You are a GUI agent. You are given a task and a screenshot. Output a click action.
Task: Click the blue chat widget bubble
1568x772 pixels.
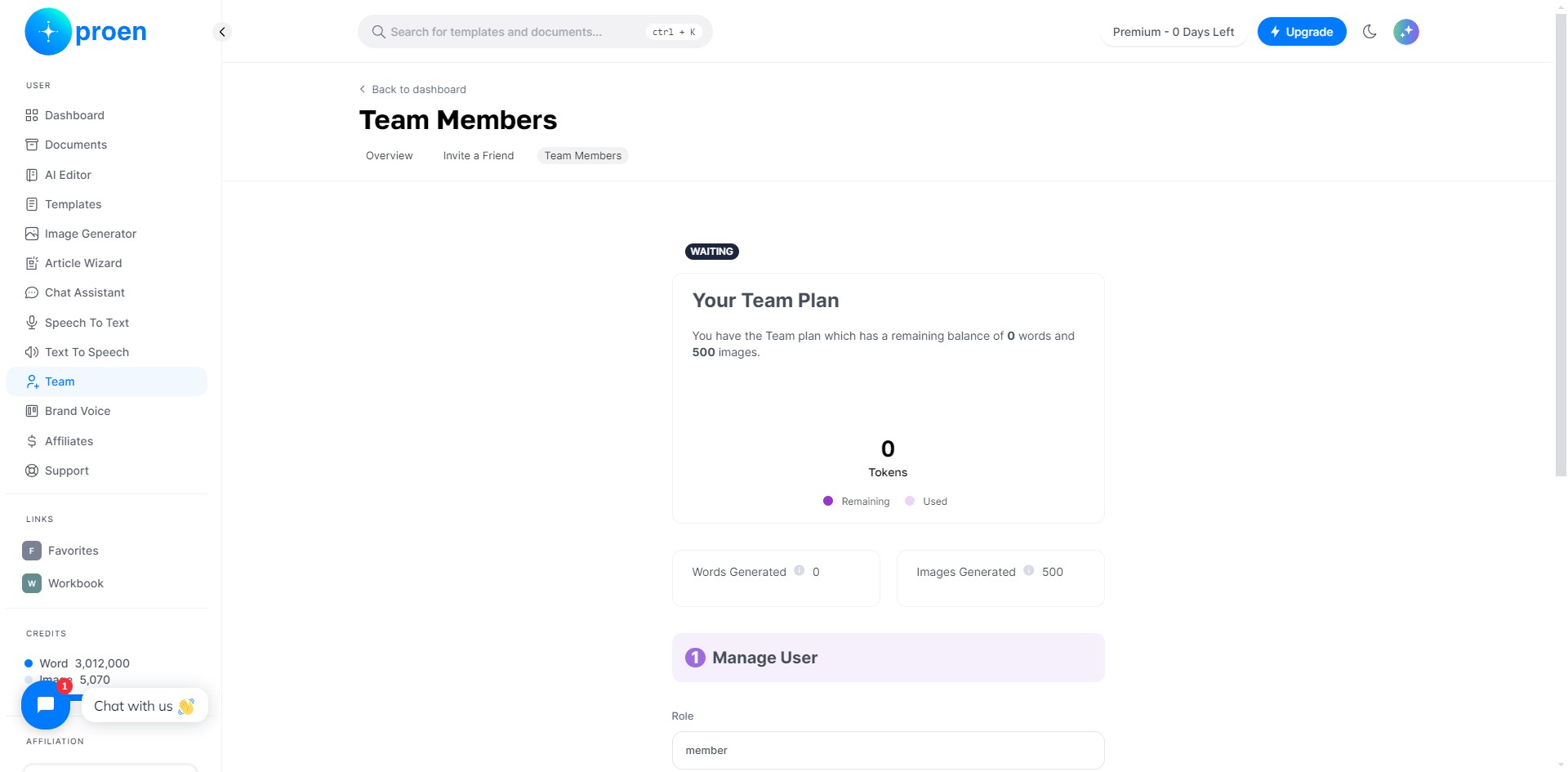[x=46, y=705]
